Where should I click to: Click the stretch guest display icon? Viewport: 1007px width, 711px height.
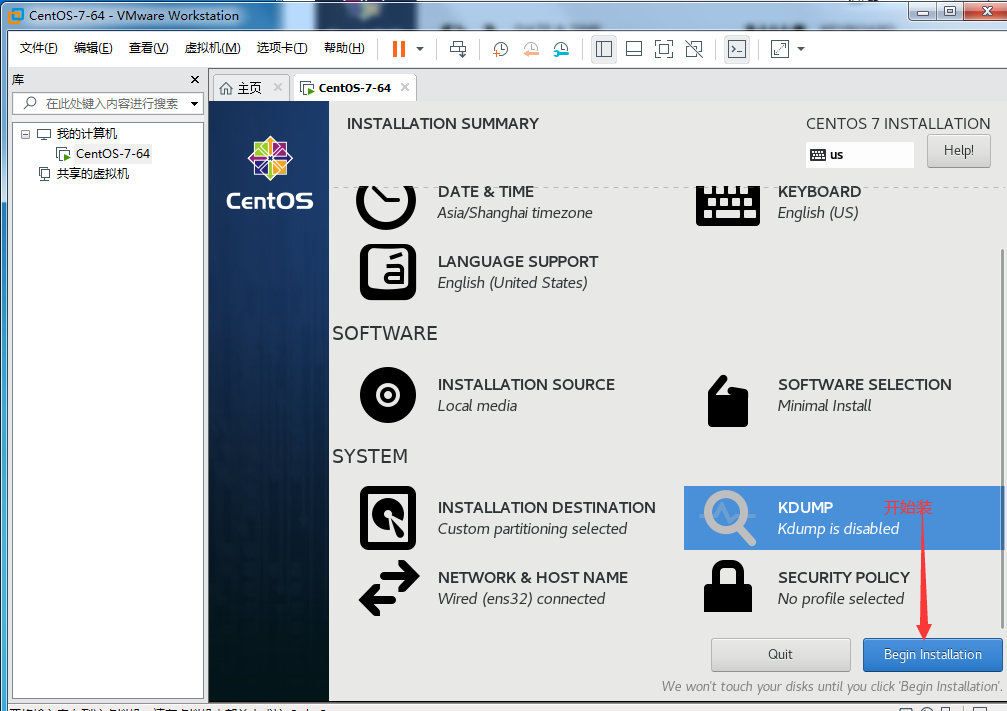click(780, 49)
